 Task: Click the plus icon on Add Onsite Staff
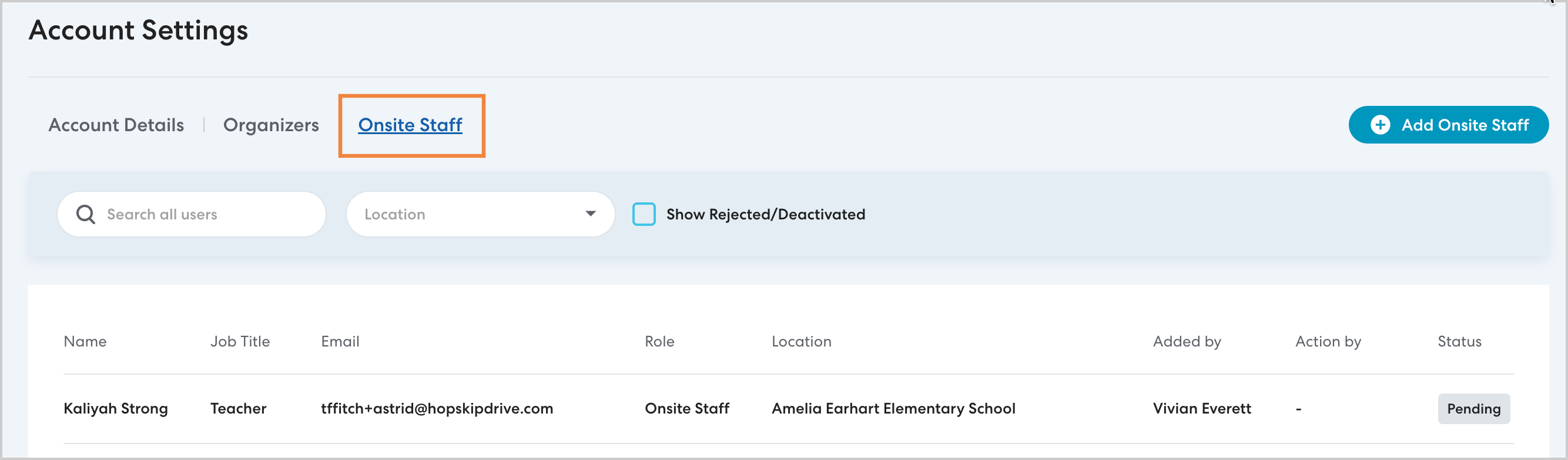pos(1379,125)
